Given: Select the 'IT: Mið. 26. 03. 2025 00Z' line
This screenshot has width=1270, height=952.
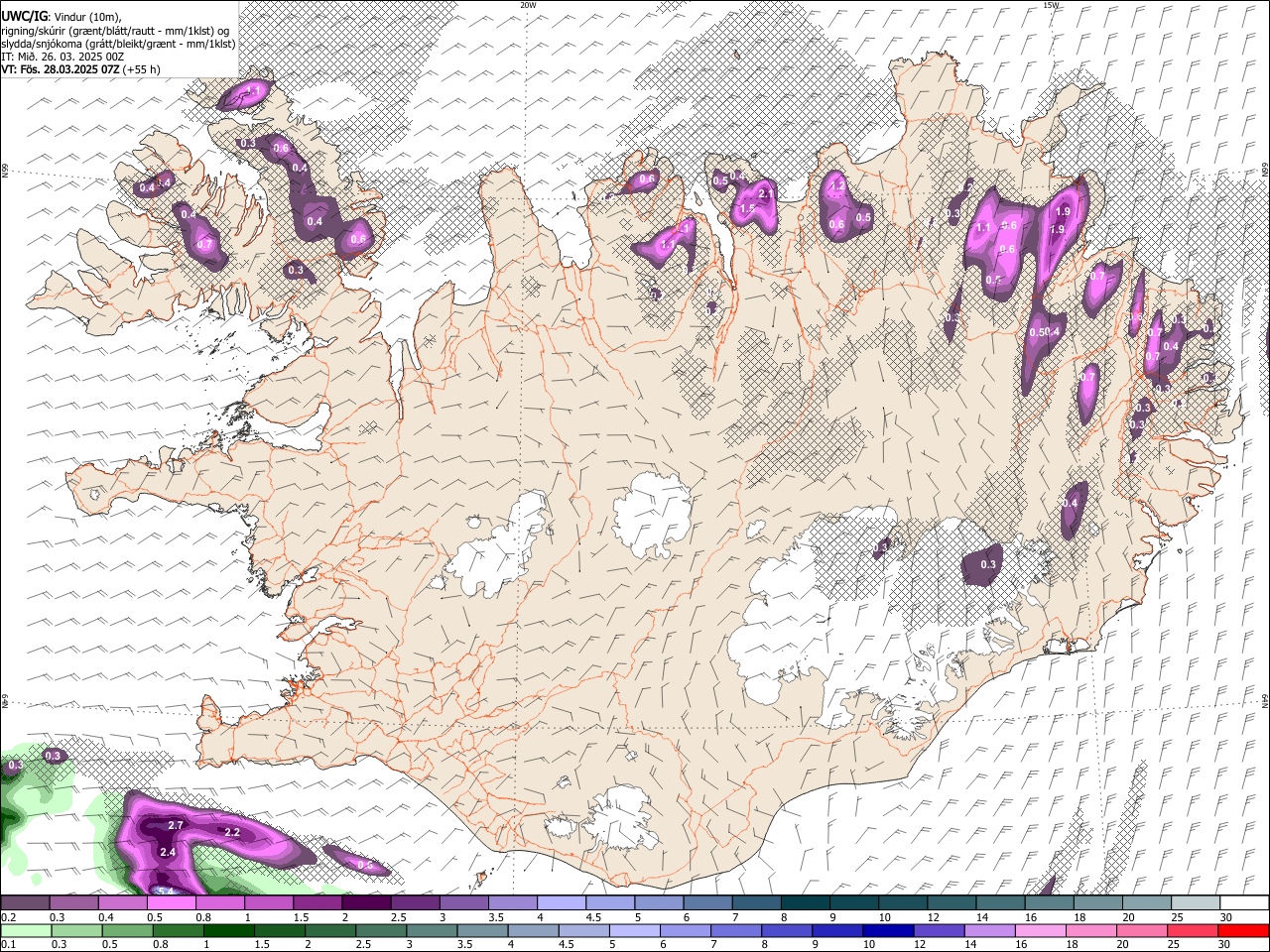Looking at the screenshot, I should 63,57.
